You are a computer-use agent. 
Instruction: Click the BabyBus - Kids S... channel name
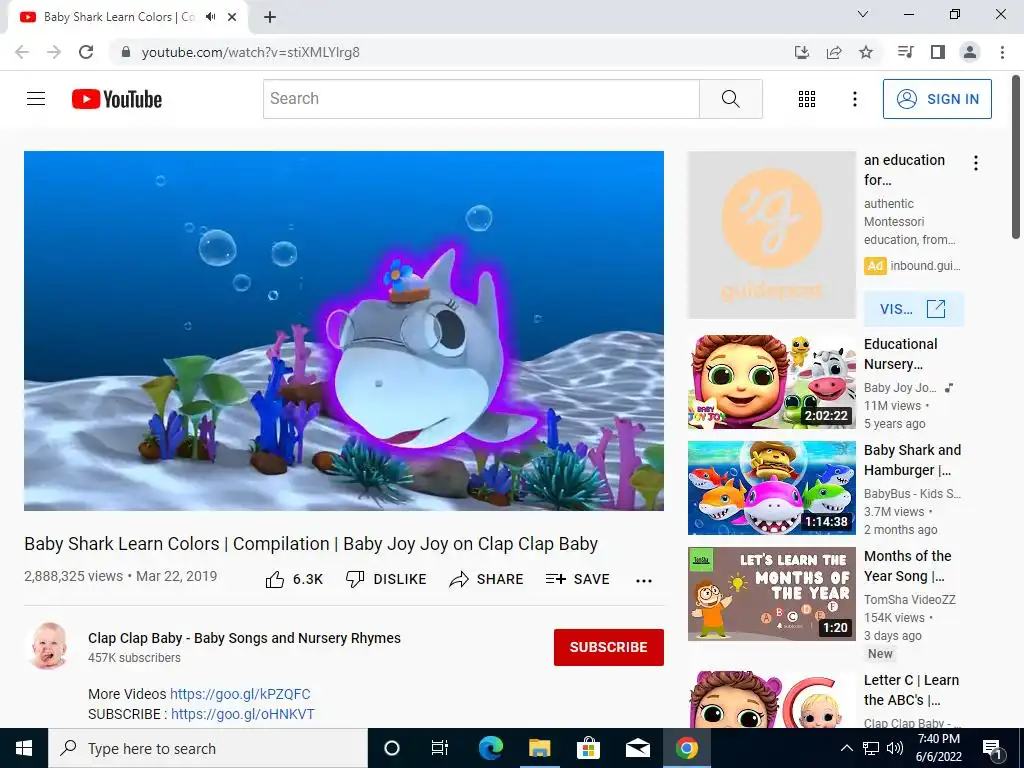pos(912,494)
